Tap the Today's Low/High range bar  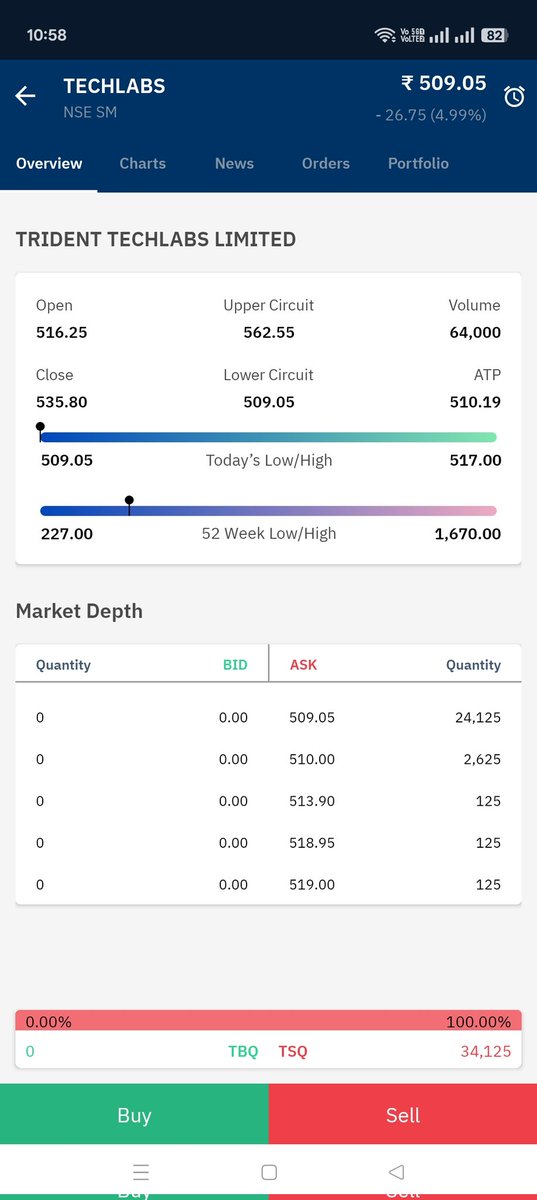pos(268,437)
